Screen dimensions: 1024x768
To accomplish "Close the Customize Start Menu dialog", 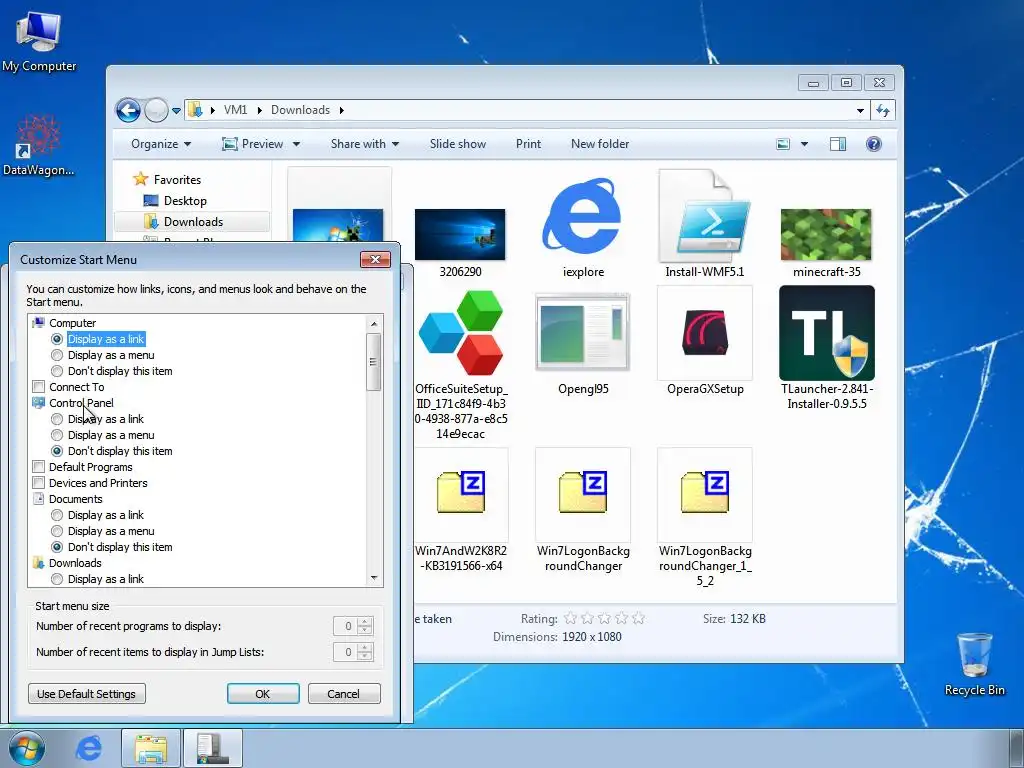I will [x=375, y=259].
